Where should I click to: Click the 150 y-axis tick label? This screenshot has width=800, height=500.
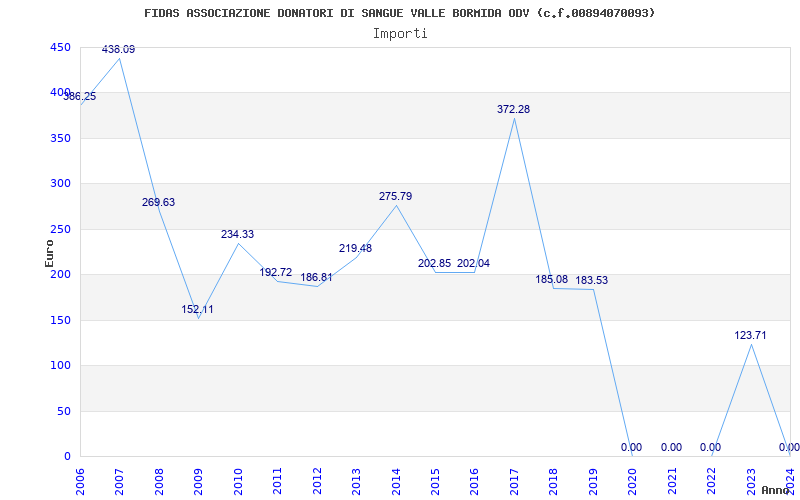point(60,320)
